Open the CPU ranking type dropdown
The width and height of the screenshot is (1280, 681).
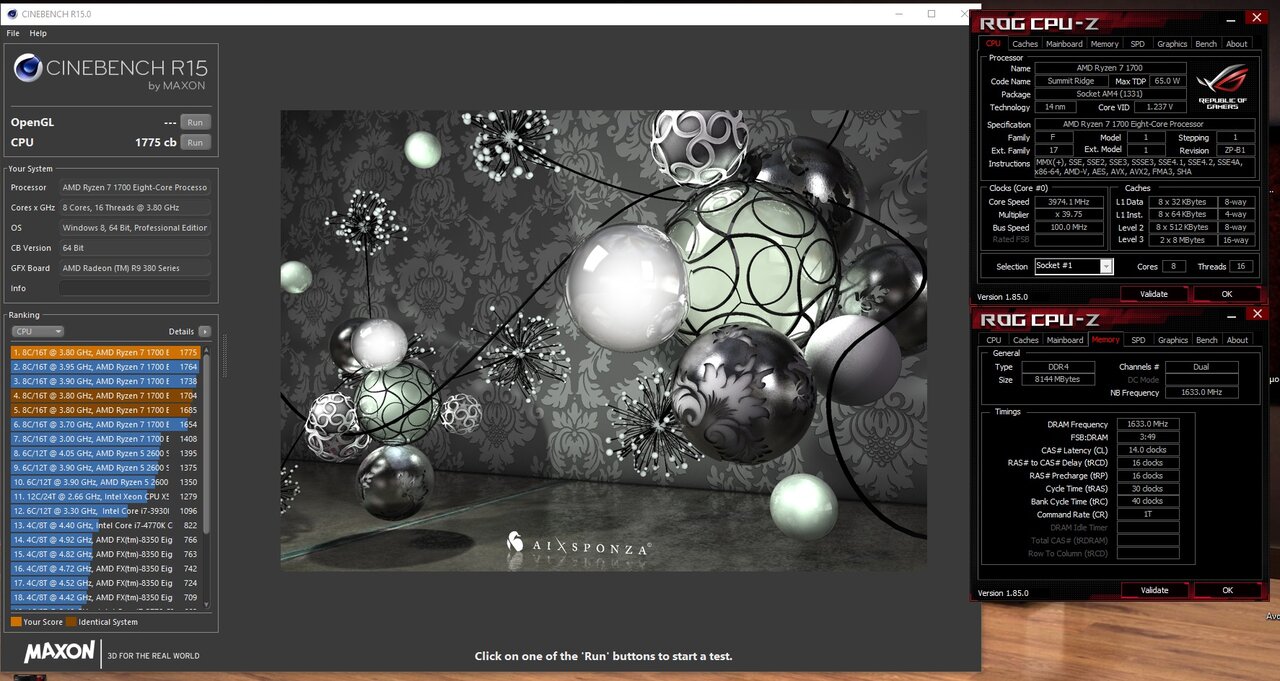38,331
